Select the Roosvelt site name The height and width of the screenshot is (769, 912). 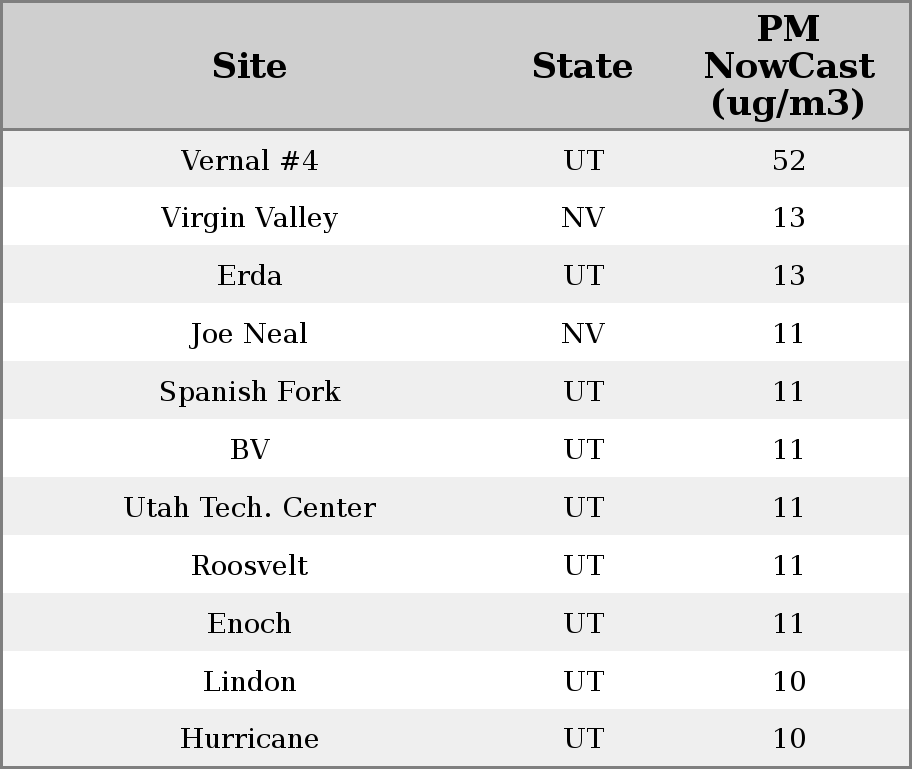[x=250, y=566]
